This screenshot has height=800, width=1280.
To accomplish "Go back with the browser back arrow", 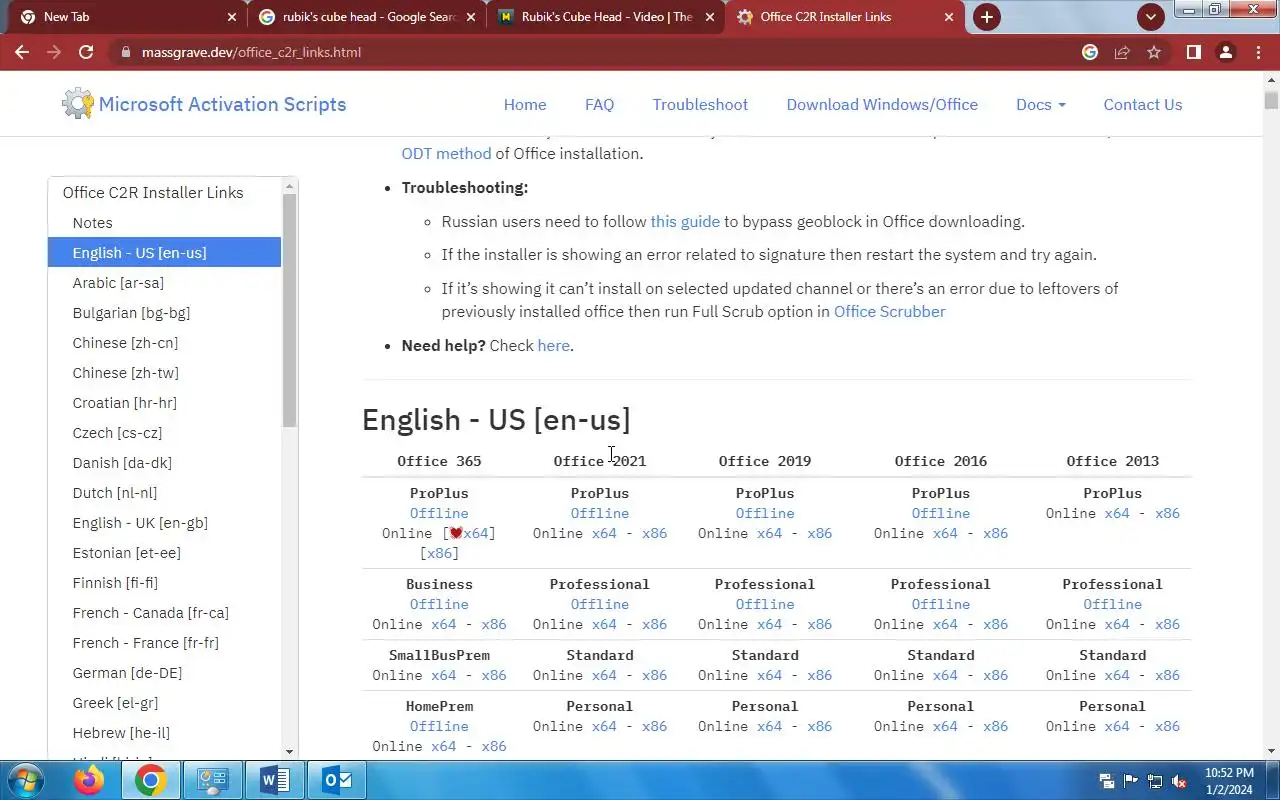I will [x=22, y=52].
